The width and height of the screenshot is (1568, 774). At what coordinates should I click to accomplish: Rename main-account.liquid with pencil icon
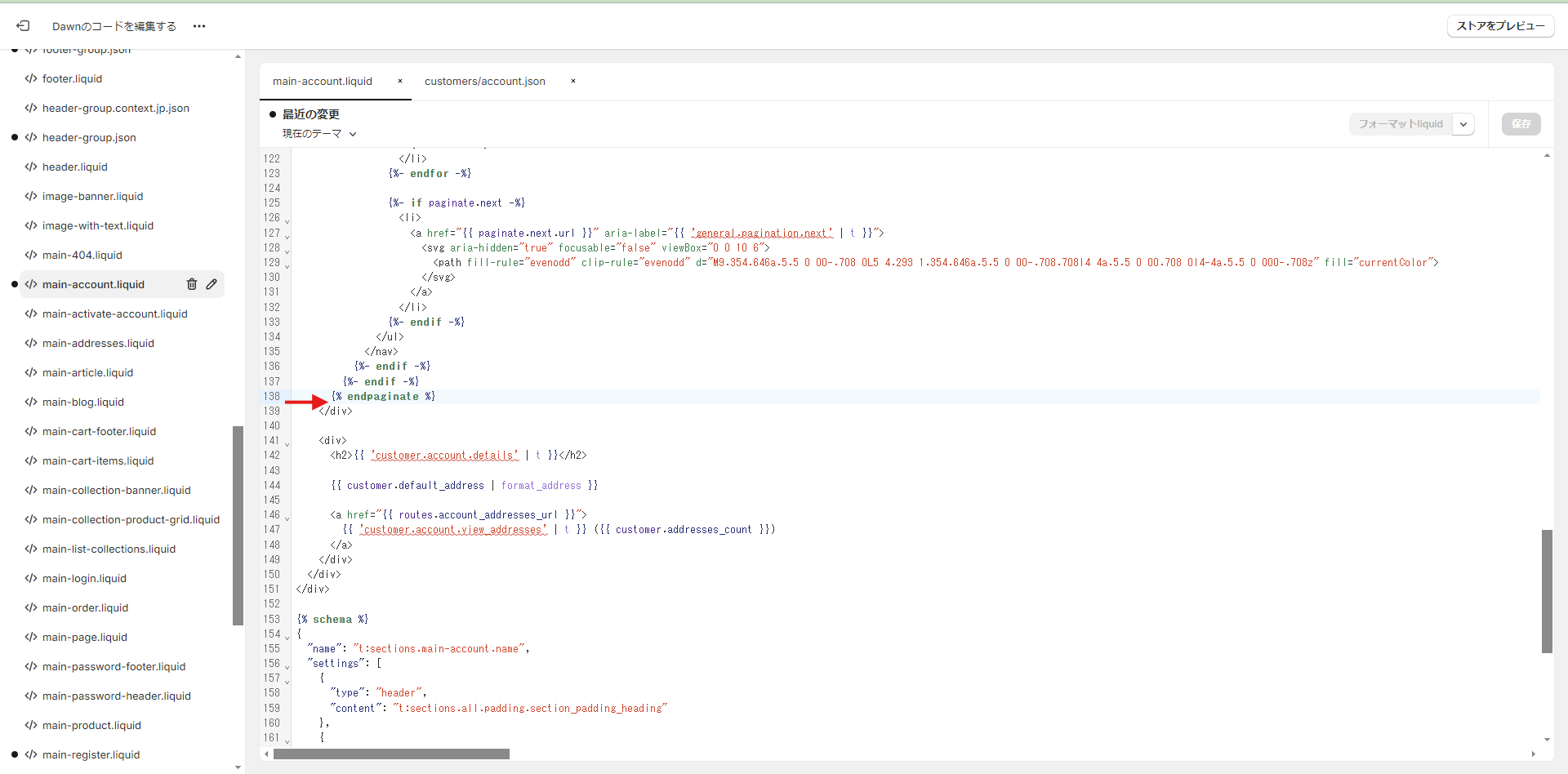point(212,284)
